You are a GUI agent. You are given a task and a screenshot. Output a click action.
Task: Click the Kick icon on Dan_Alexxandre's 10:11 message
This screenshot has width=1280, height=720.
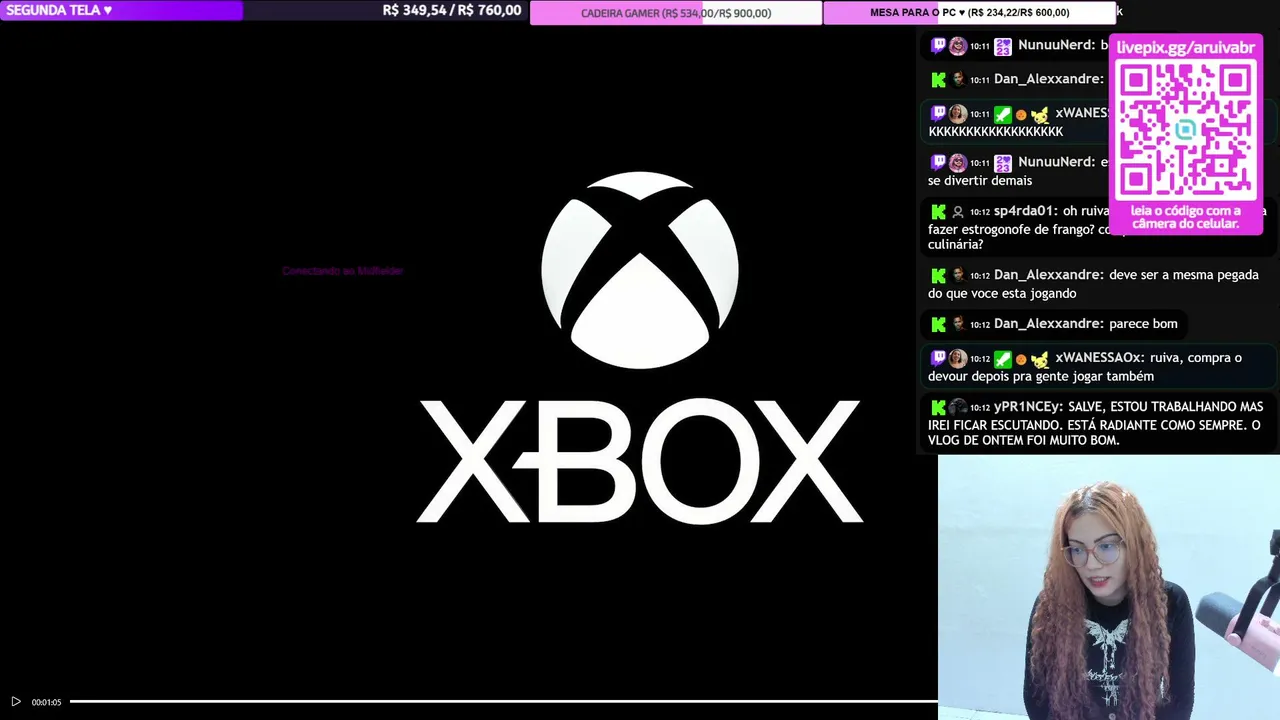click(x=938, y=79)
